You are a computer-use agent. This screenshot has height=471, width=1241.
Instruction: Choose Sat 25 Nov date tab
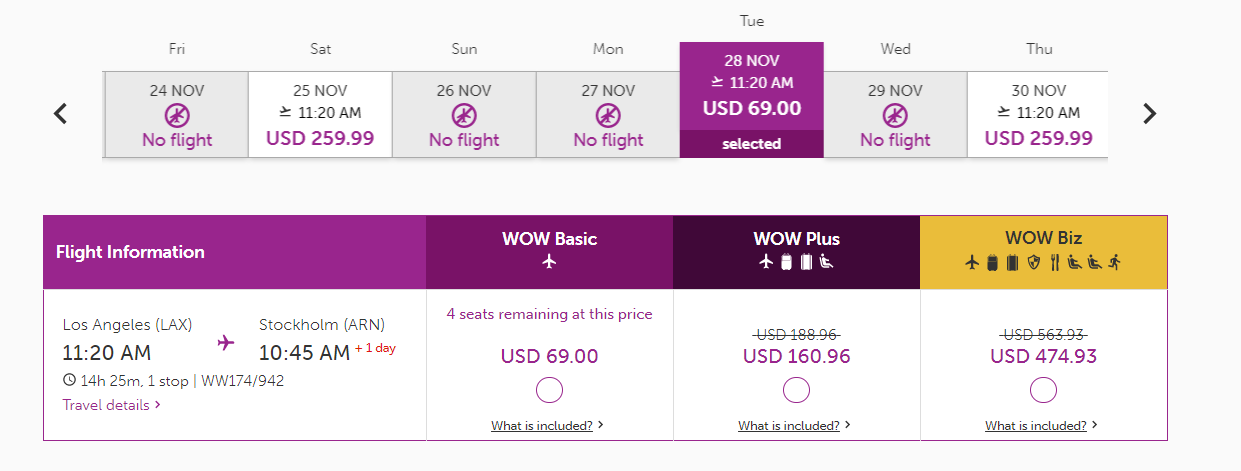tap(320, 114)
